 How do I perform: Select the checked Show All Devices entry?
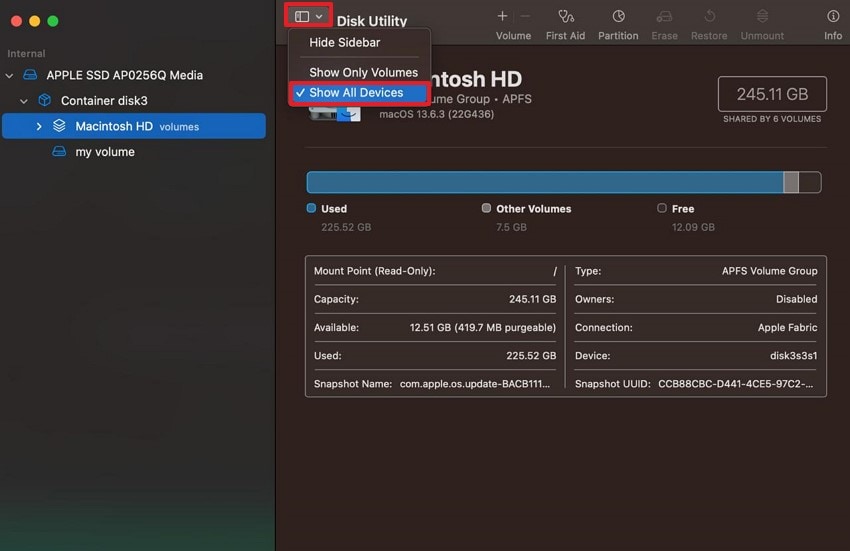point(359,93)
